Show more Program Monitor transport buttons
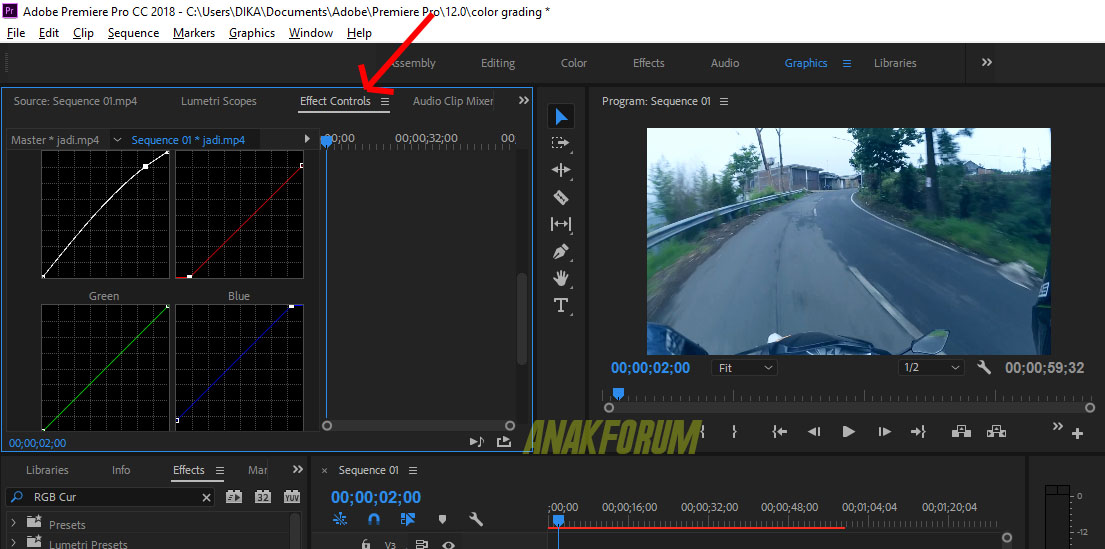1105x549 pixels. 1057,426
